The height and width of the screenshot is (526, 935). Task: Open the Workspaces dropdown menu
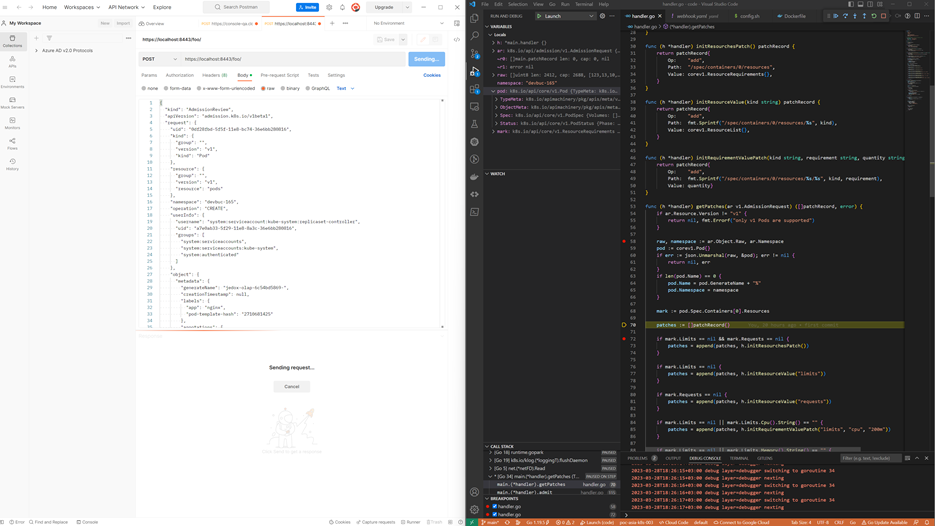coord(82,7)
